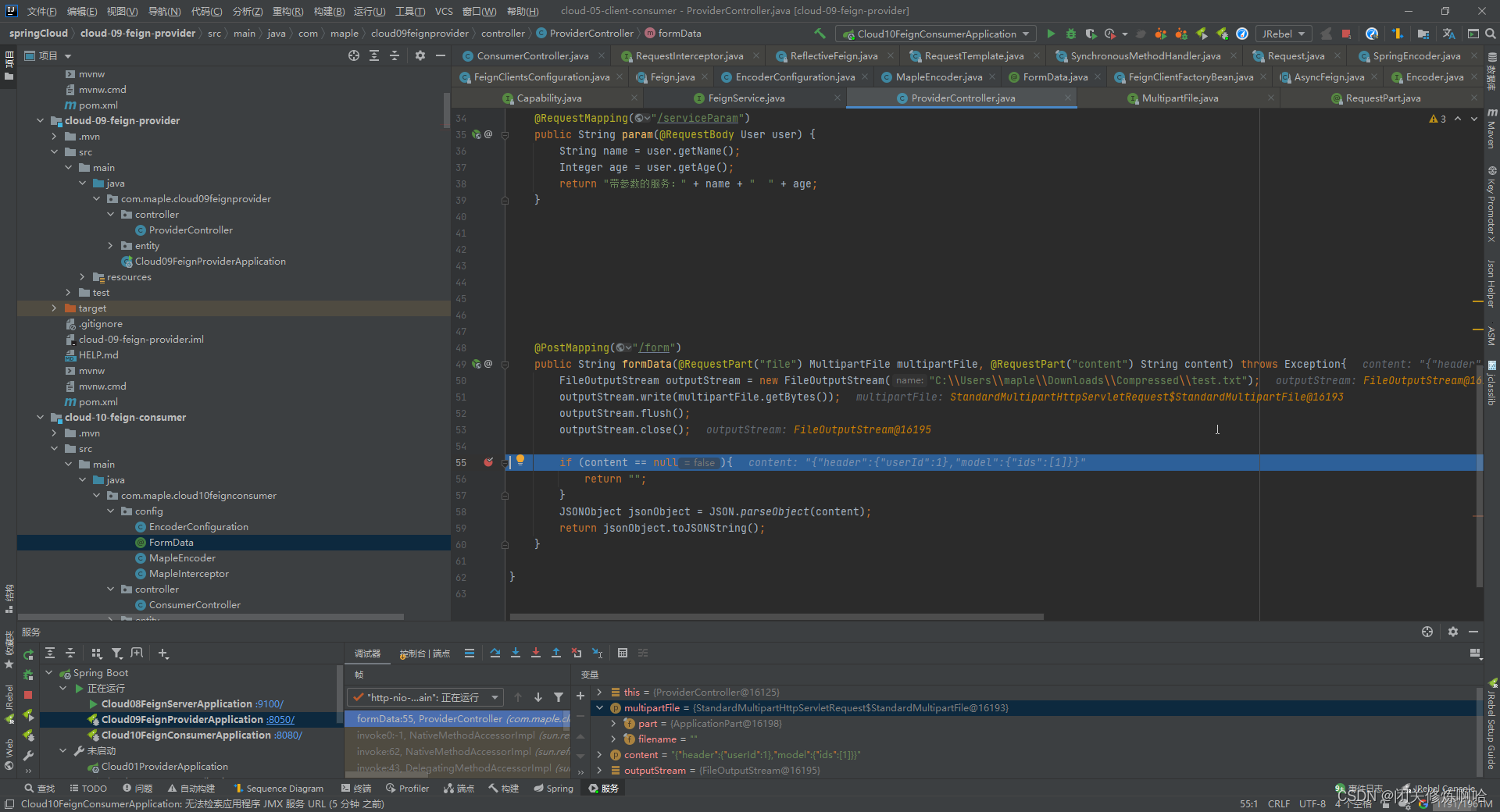Collapse the cloud-09-feign-provider module node
This screenshot has width=1500, height=812.
pyautogui.click(x=40, y=120)
